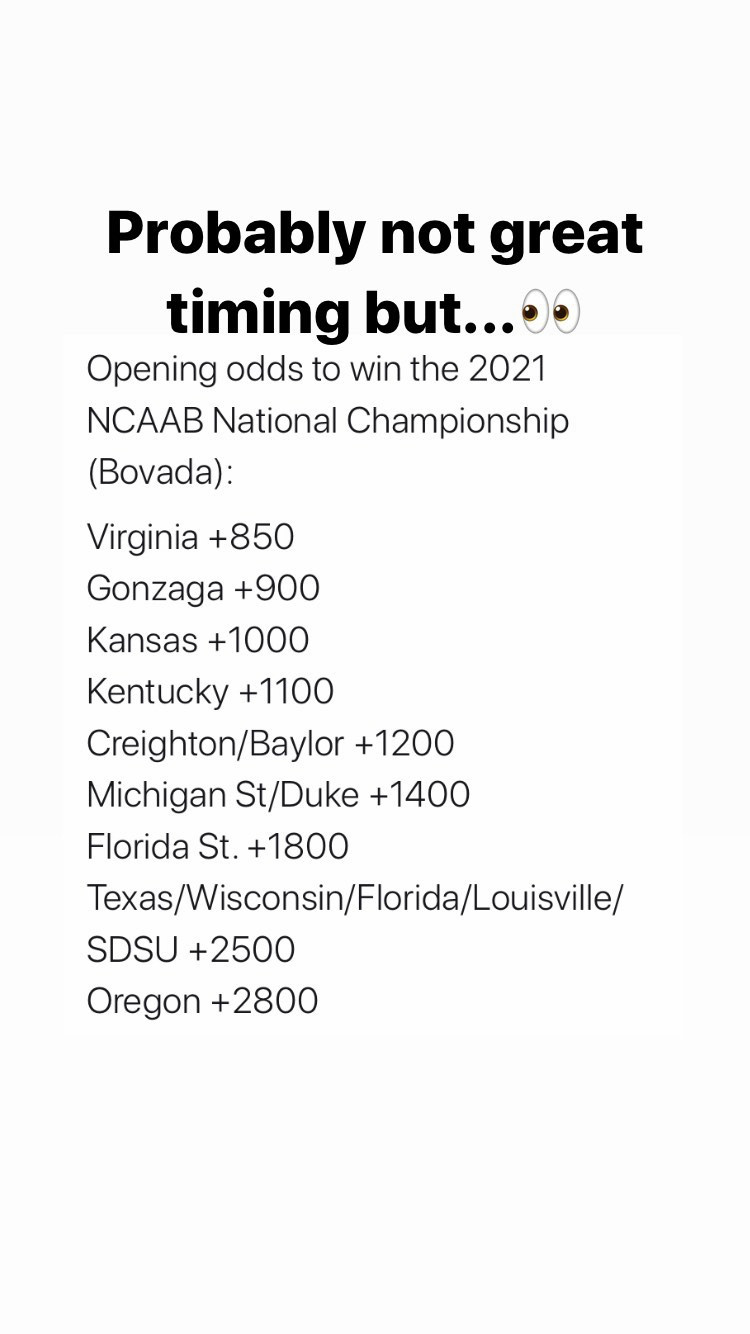Select the headline 'Probably not great' line
This screenshot has width=750, height=1334.
[x=375, y=235]
